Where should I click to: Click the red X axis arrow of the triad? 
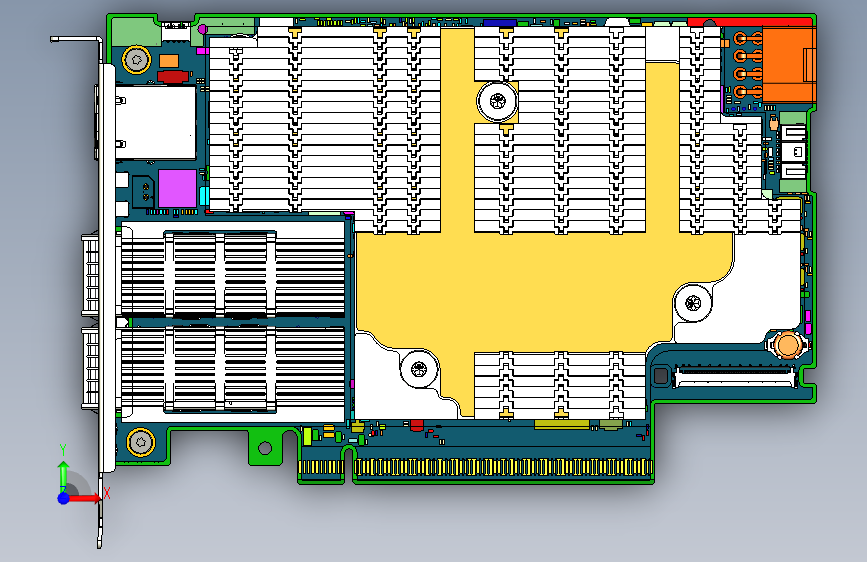pyautogui.click(x=86, y=498)
